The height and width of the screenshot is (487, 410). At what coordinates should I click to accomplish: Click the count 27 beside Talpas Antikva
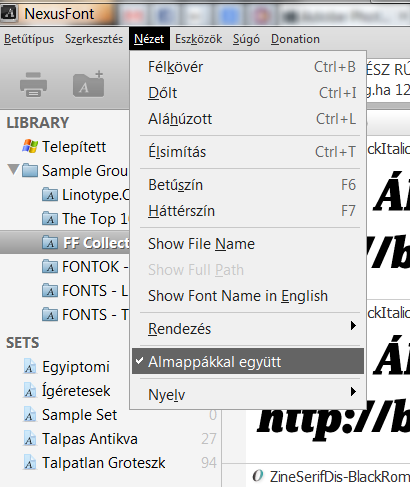click(x=209, y=439)
